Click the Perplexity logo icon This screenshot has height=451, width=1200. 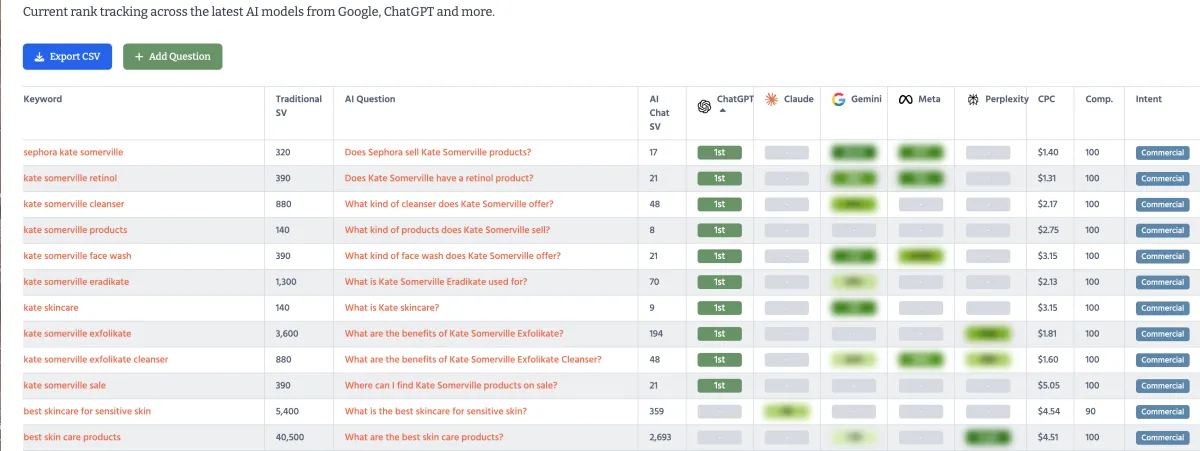click(x=973, y=99)
